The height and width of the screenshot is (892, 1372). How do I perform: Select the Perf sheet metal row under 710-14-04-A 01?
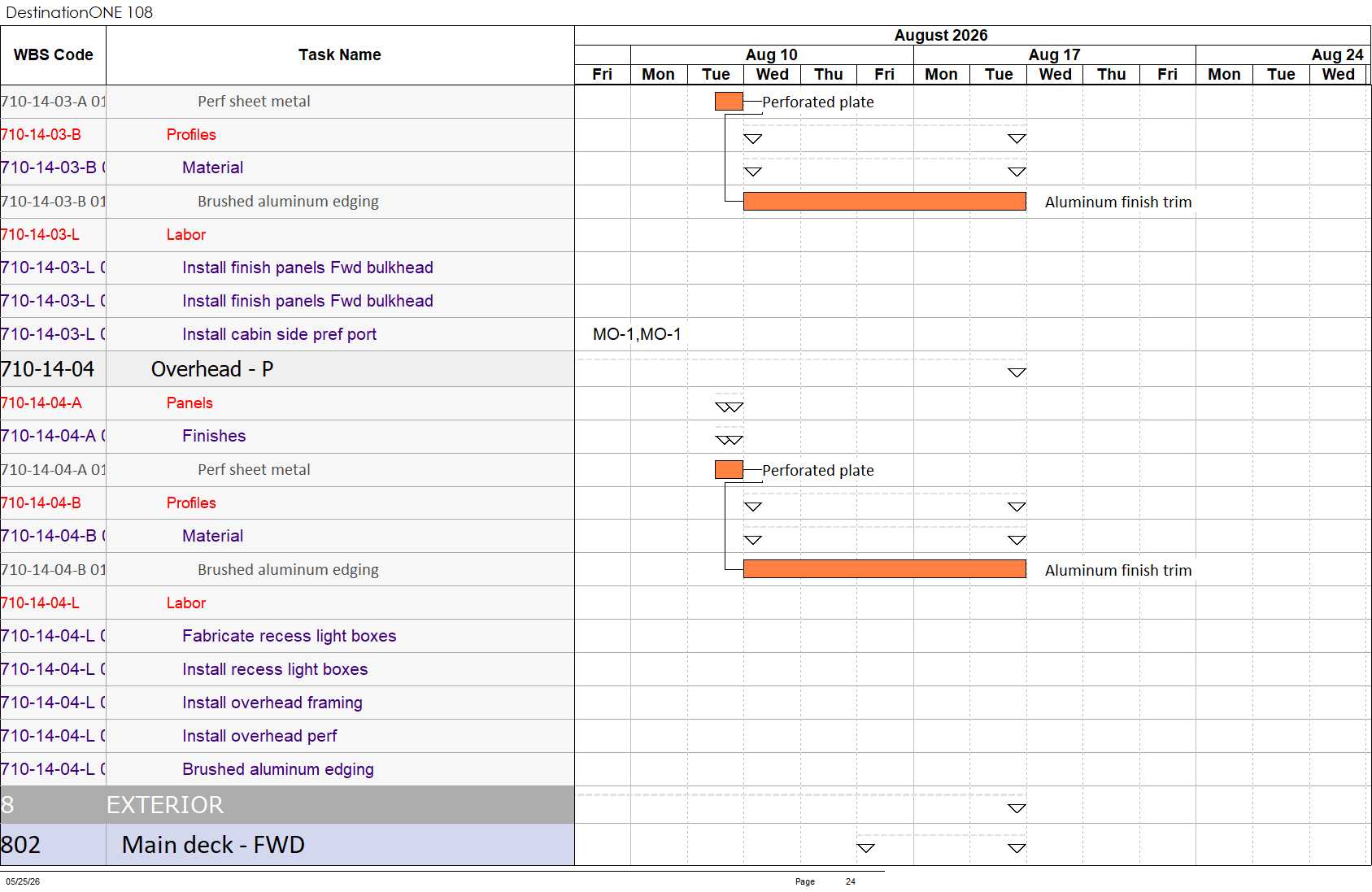287,470
